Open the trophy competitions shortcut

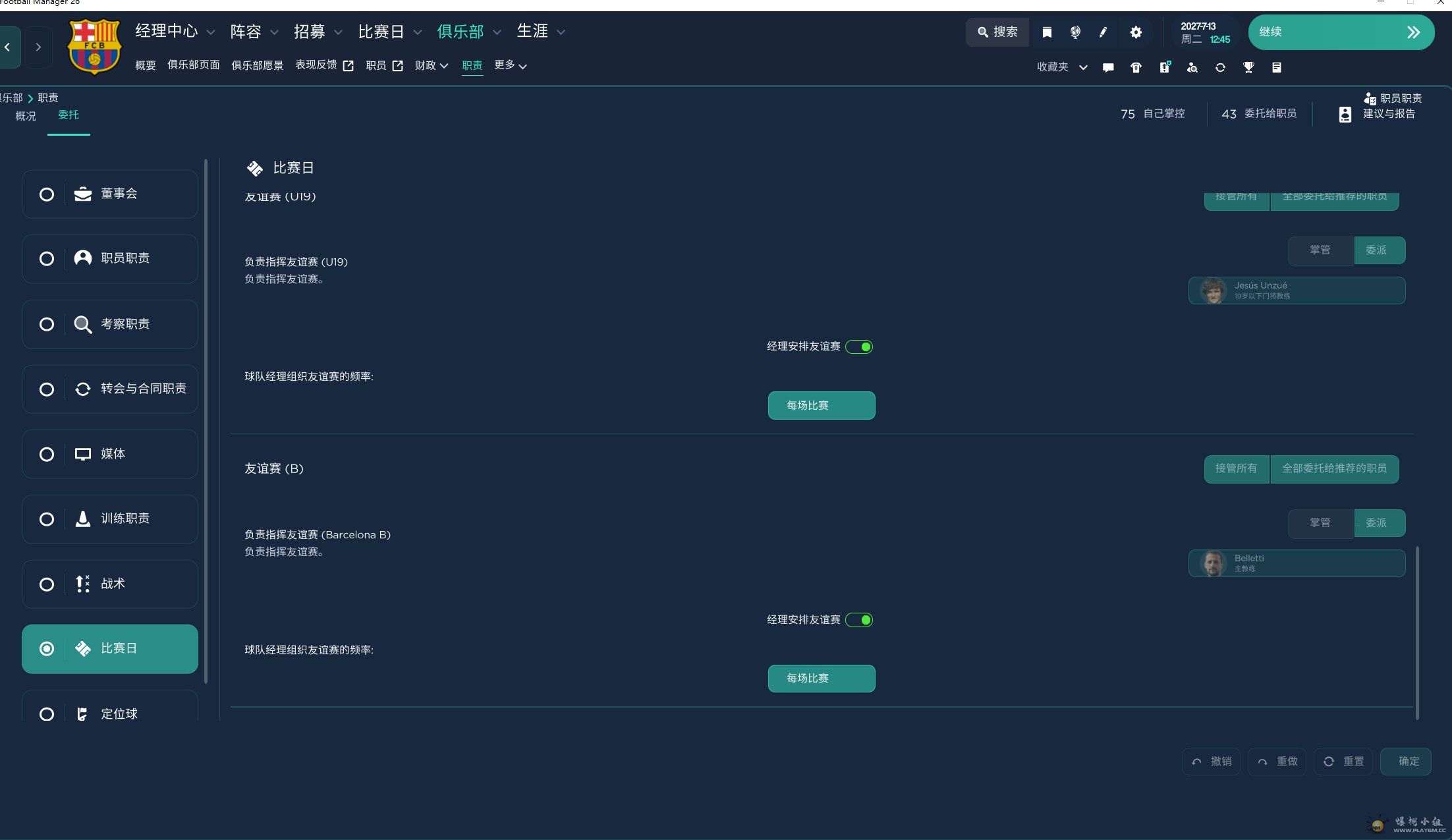click(x=1248, y=67)
